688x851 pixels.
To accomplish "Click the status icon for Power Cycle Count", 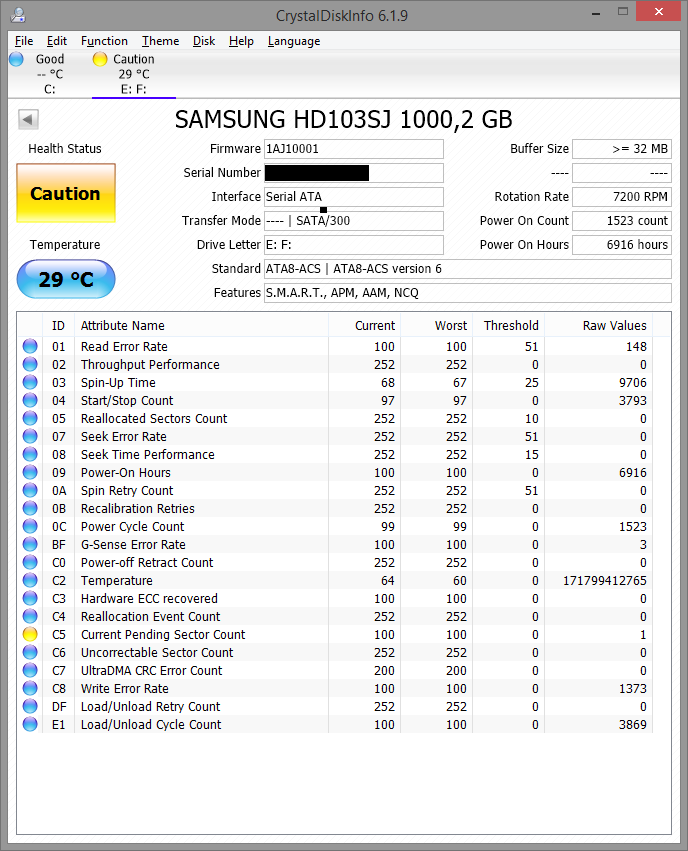I will pos(30,526).
